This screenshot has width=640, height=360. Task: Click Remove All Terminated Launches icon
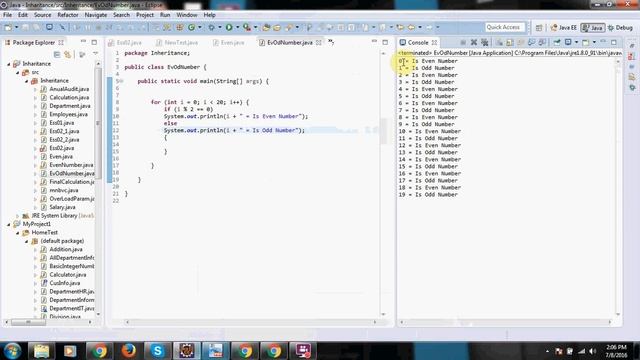485,42
